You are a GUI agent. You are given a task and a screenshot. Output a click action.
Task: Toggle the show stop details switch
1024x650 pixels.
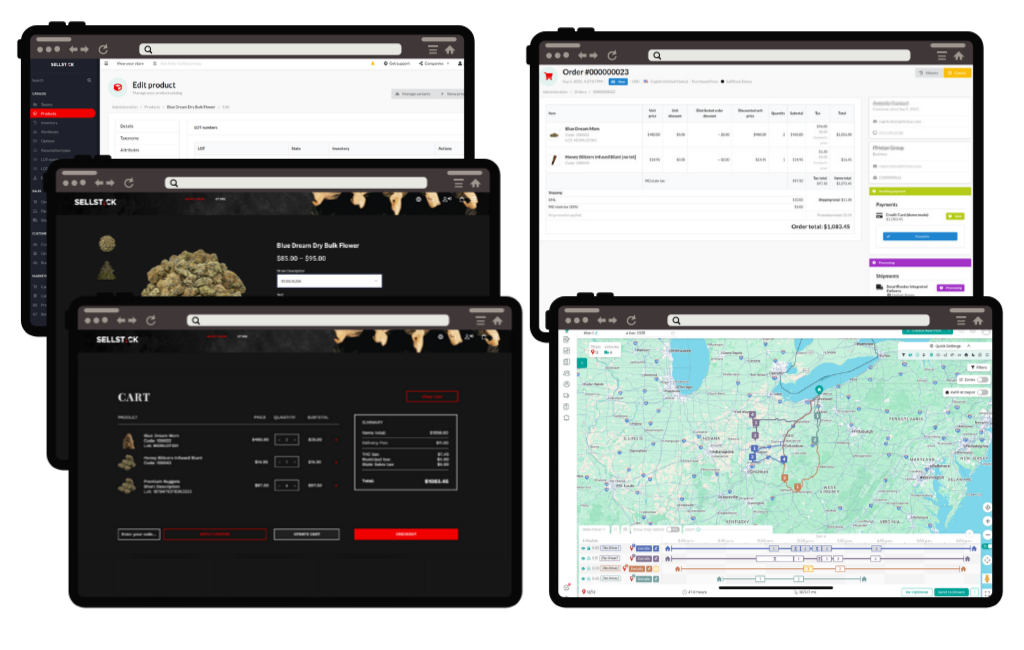click(674, 529)
